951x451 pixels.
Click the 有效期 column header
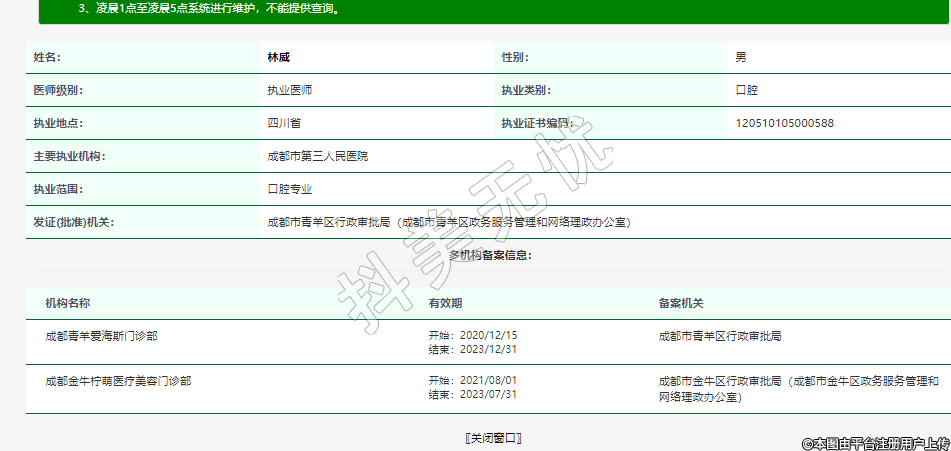coord(445,303)
